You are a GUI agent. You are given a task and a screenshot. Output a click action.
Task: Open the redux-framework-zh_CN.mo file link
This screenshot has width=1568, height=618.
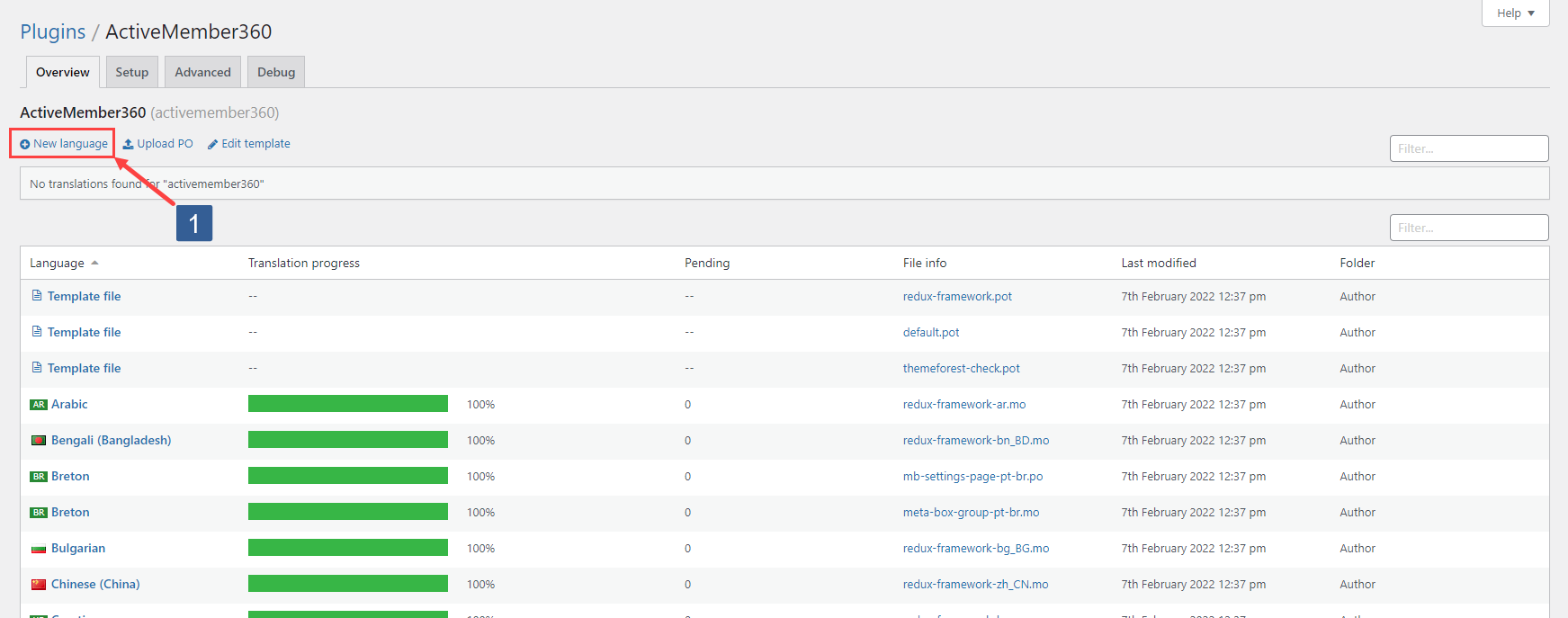point(975,585)
